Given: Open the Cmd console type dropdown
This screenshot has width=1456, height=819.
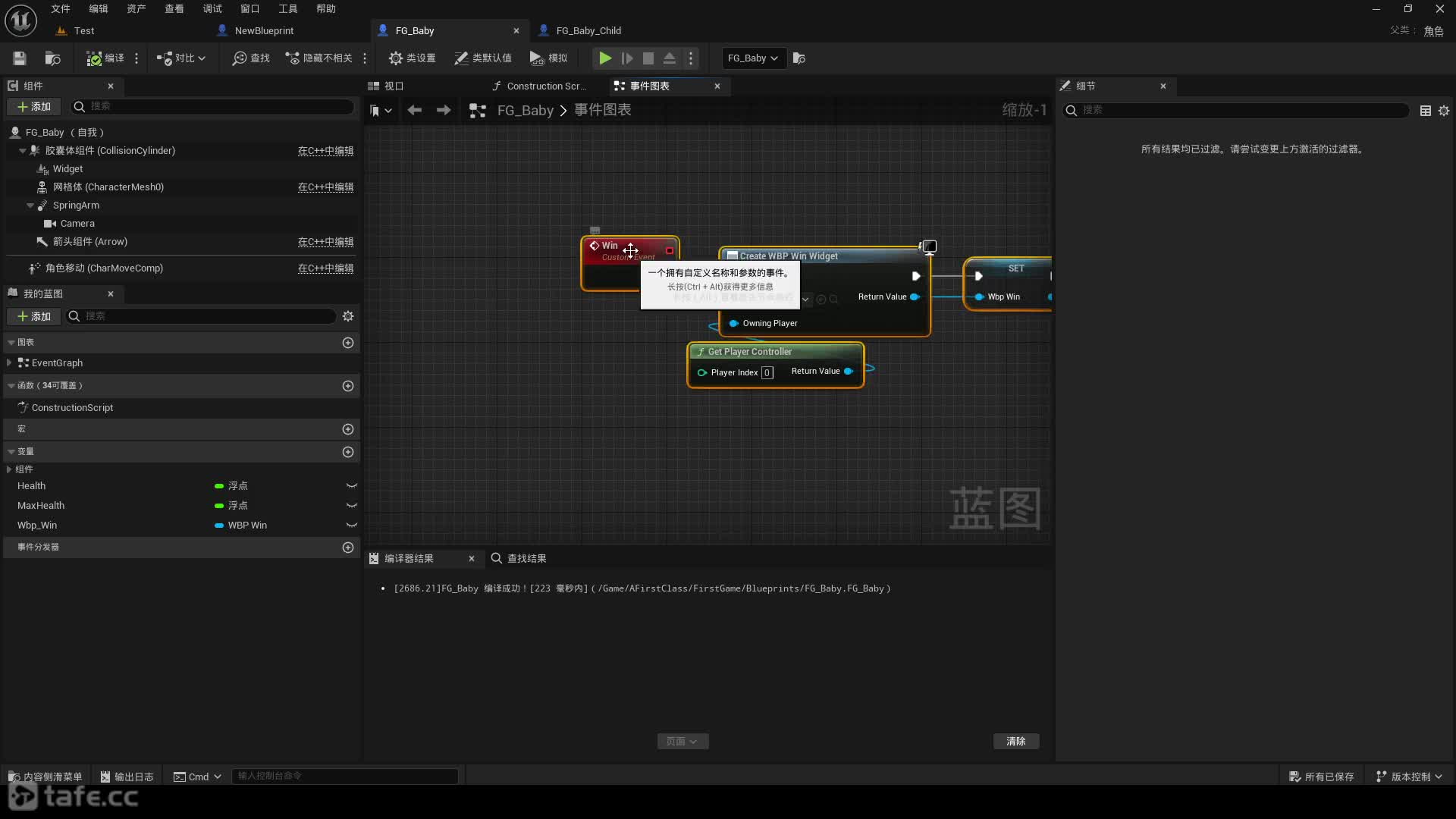Looking at the screenshot, I should pyautogui.click(x=197, y=777).
